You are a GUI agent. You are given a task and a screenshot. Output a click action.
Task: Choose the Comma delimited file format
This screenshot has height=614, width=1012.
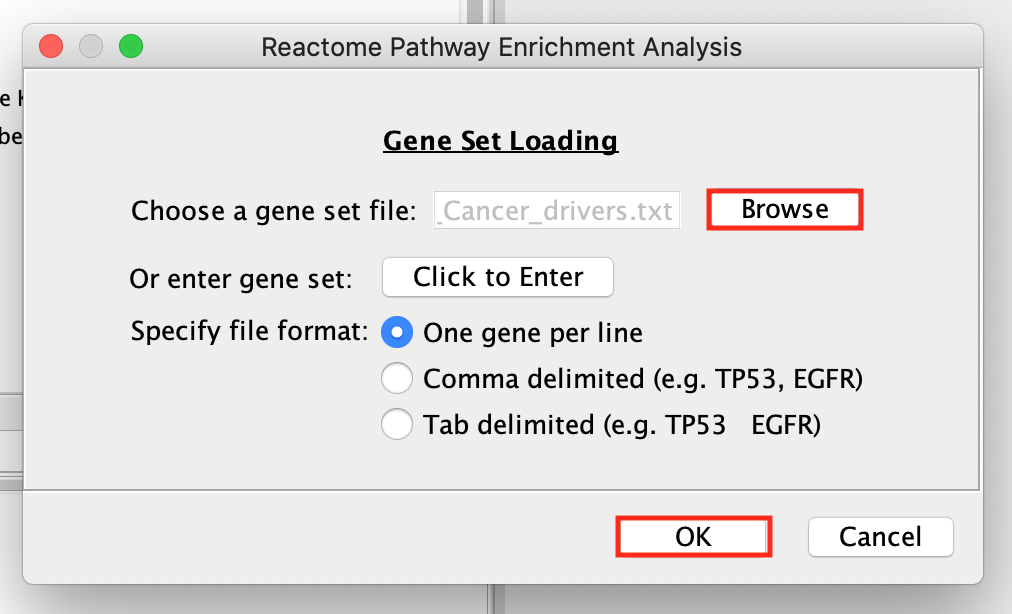click(x=398, y=379)
